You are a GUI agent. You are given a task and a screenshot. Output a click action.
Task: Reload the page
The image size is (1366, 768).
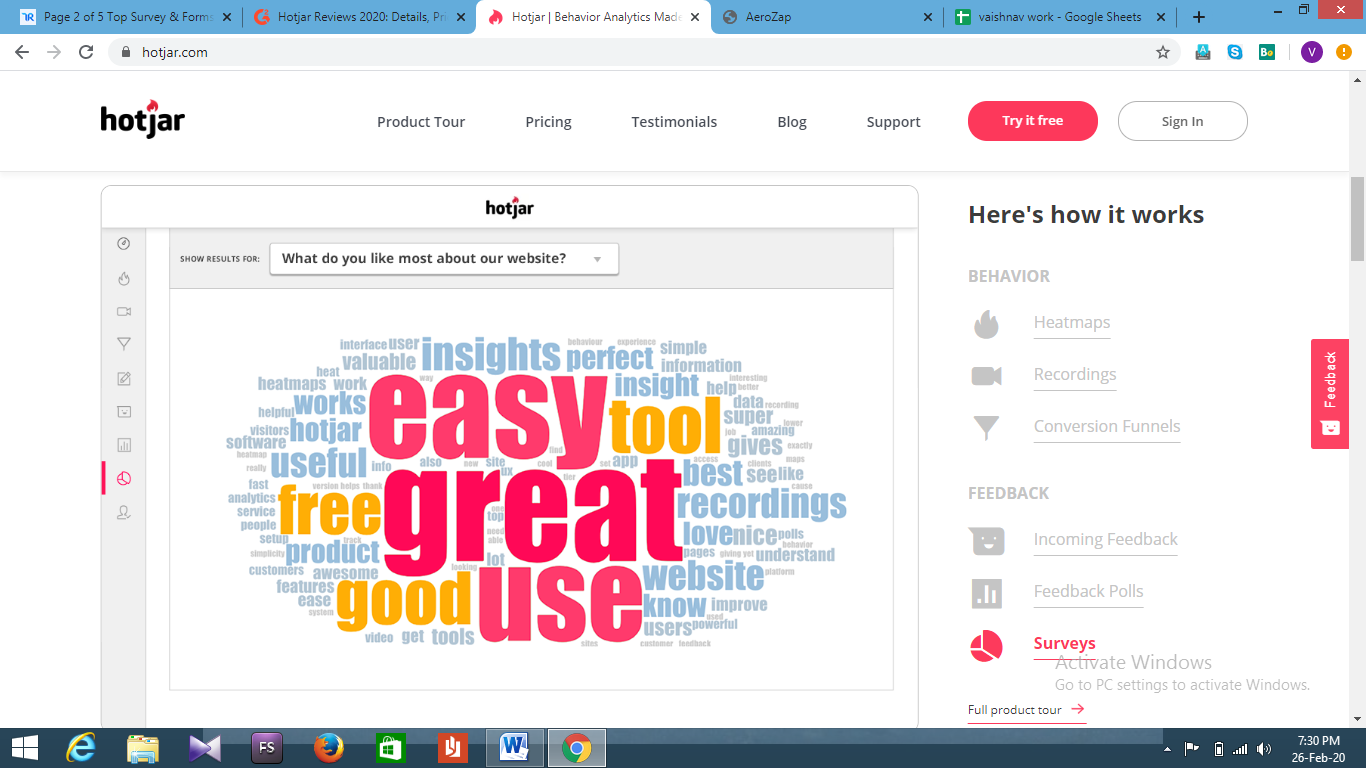pyautogui.click(x=87, y=52)
